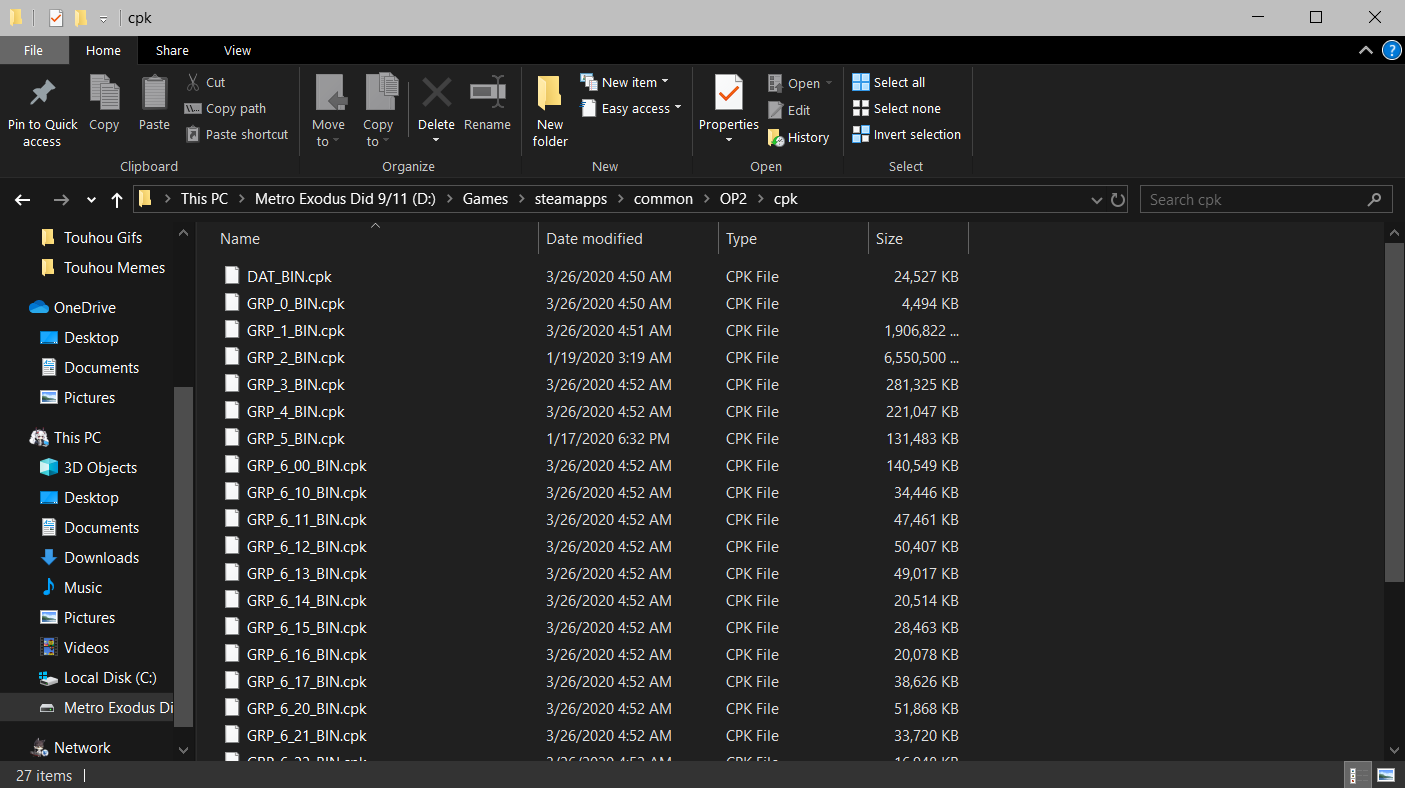Open Explorer Help question mark icon
Screen dimensions: 1405x788
[1391, 50]
